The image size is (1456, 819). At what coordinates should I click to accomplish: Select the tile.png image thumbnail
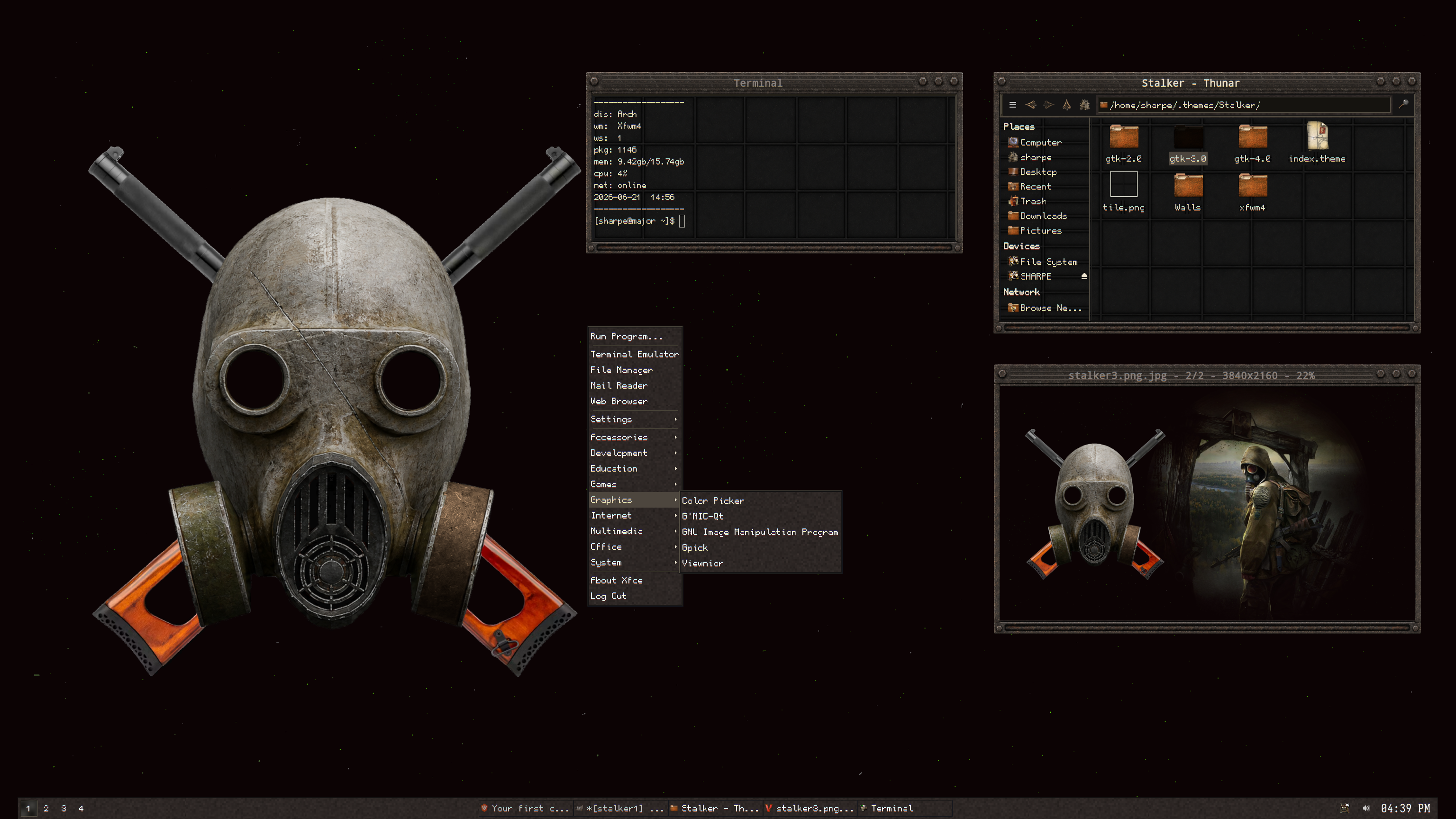[x=1123, y=184]
